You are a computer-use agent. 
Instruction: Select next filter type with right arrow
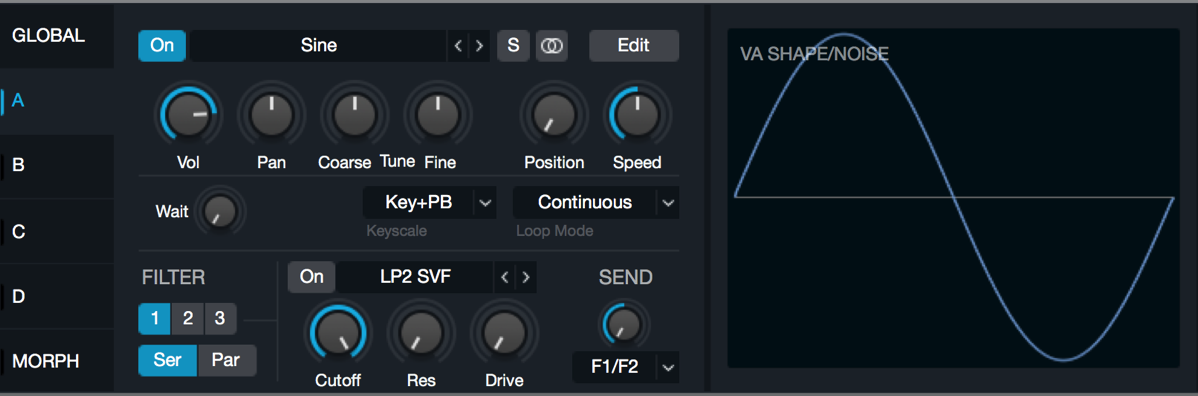point(526,277)
